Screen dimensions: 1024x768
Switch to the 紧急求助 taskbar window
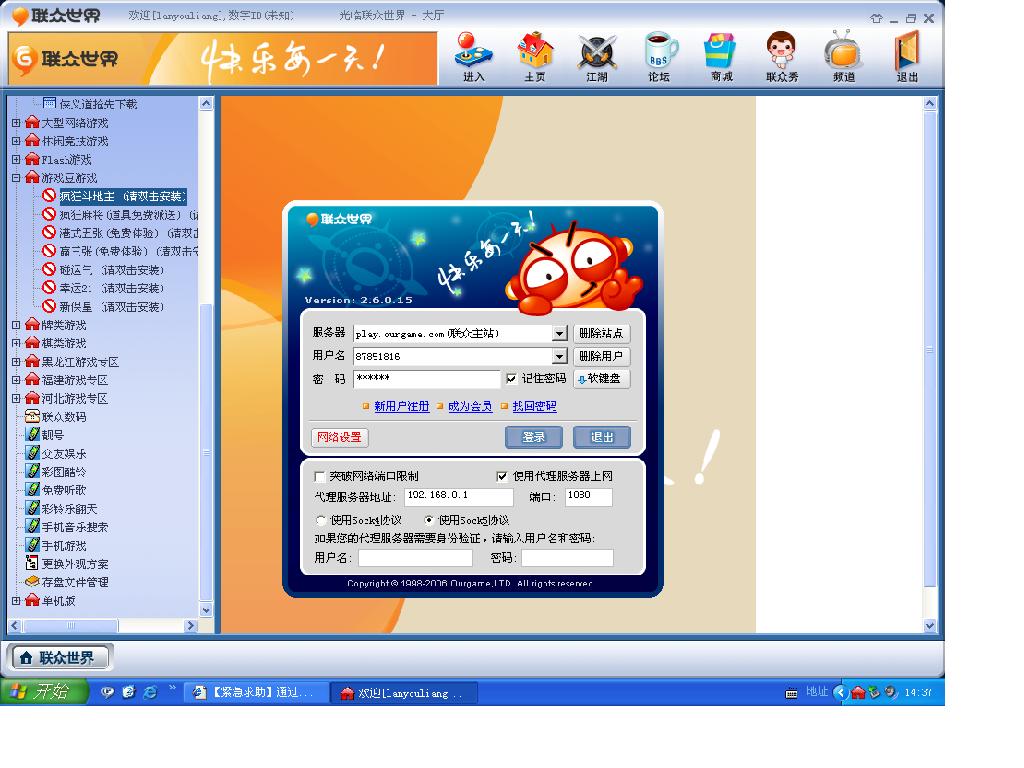click(x=257, y=692)
